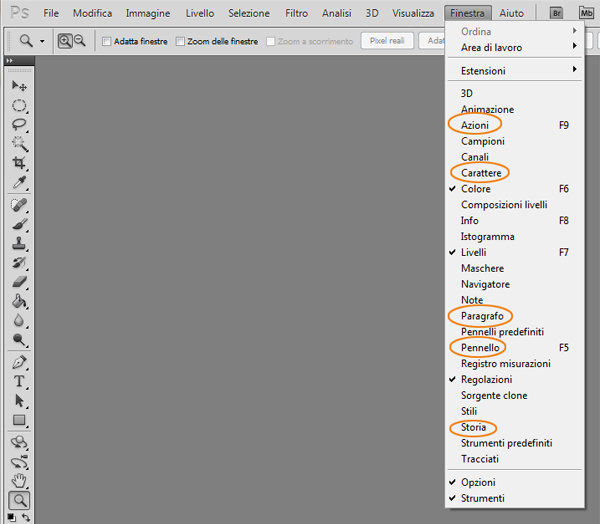Open the Zoom tool preset picker arrow
Screen dimensions: 600x524
coord(42,41)
